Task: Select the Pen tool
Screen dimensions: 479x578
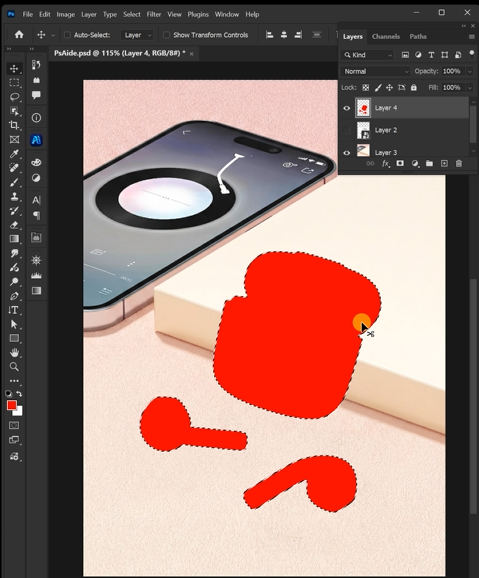Action: pyautogui.click(x=14, y=296)
